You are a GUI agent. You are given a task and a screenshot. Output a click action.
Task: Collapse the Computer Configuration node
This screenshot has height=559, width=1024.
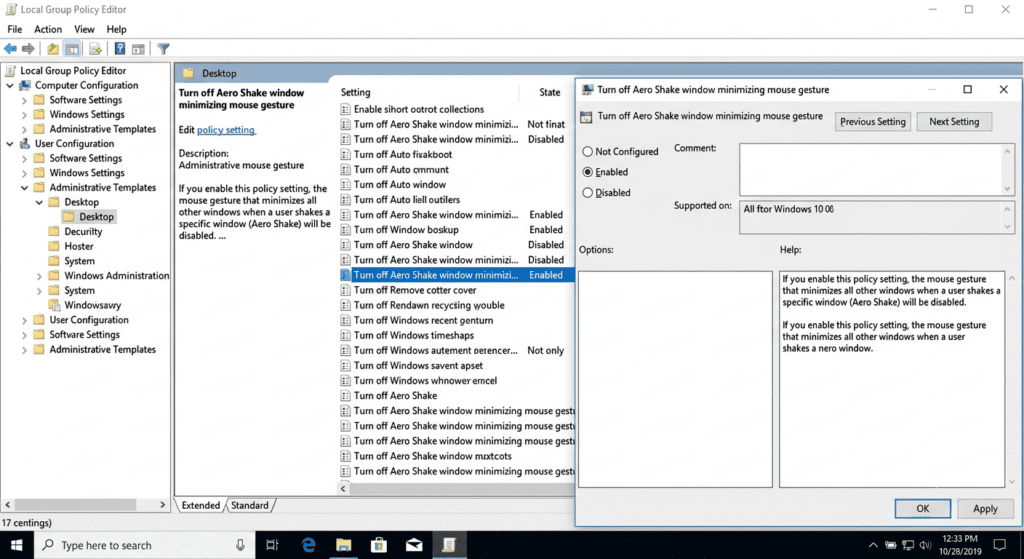(10, 86)
